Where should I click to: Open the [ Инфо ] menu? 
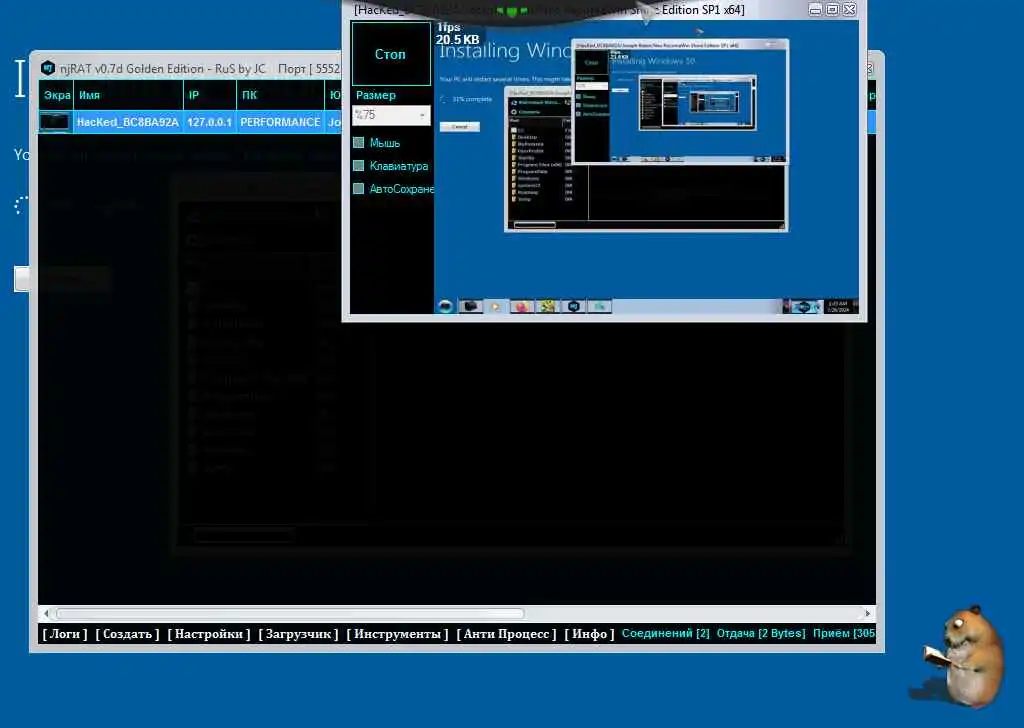[590, 634]
